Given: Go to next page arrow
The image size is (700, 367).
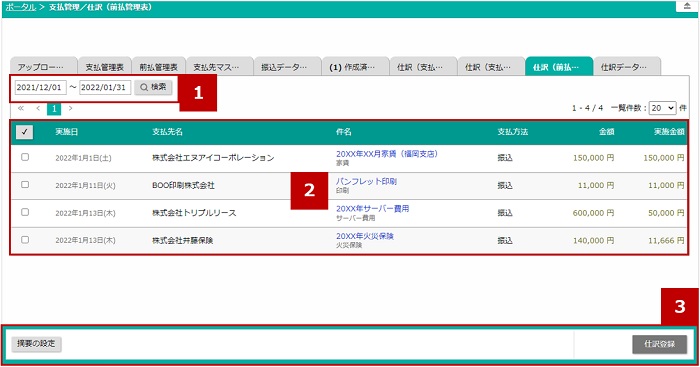Looking at the screenshot, I should 70,108.
